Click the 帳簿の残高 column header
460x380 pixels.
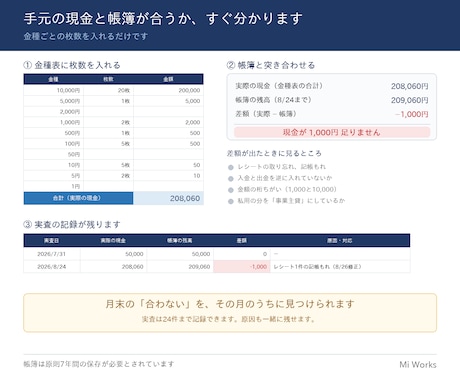pyautogui.click(x=180, y=240)
